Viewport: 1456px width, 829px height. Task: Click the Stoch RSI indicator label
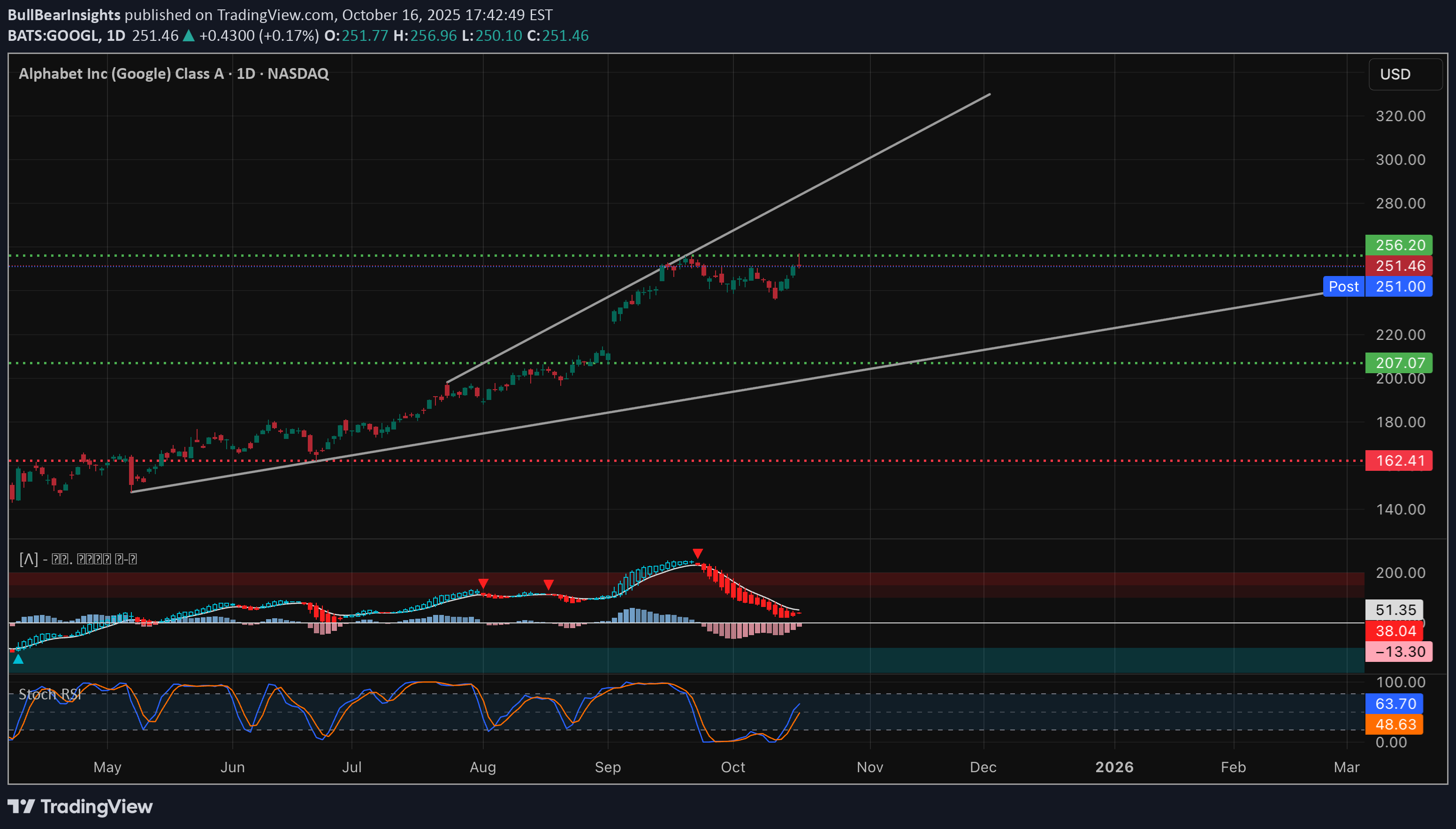click(x=50, y=694)
